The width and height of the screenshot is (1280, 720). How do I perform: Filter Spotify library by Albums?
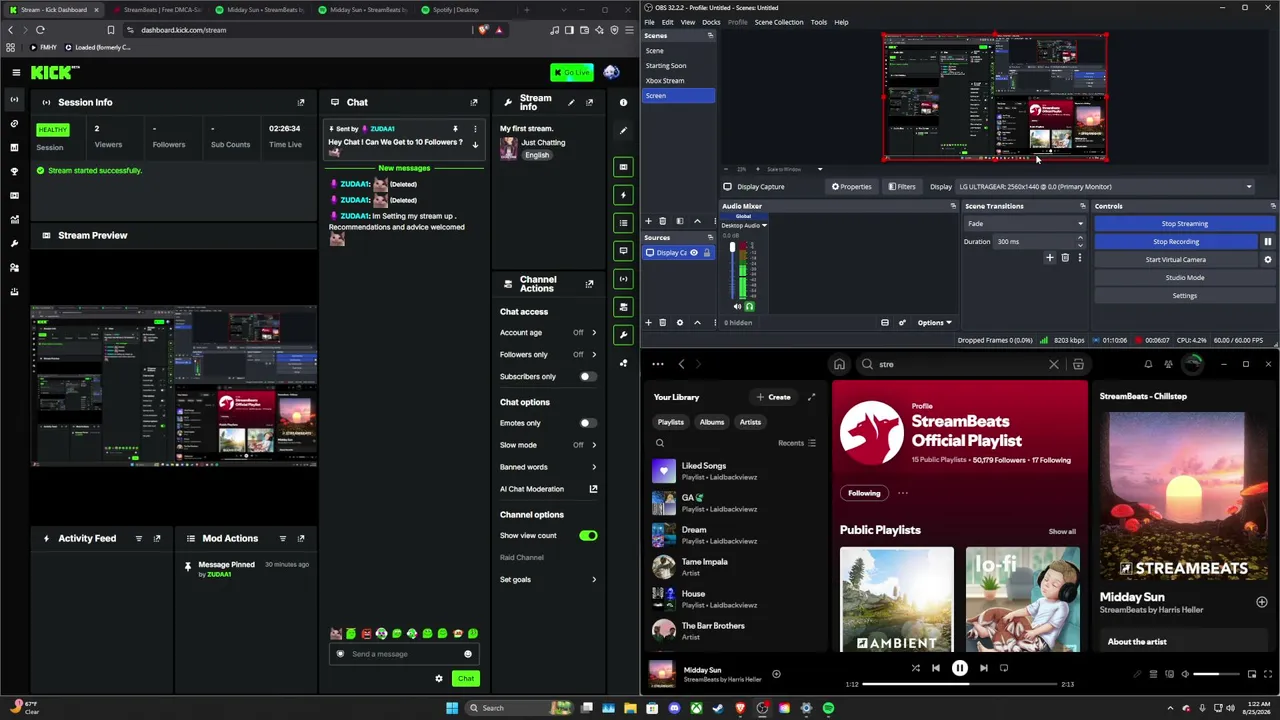[712, 422]
